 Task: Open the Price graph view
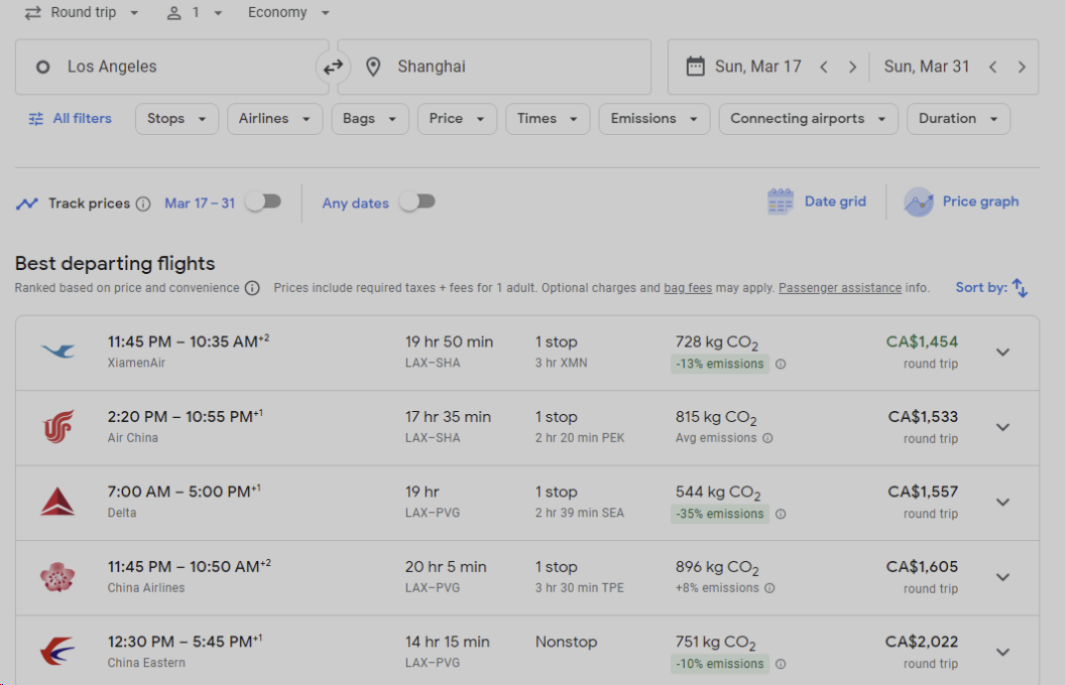pos(961,202)
